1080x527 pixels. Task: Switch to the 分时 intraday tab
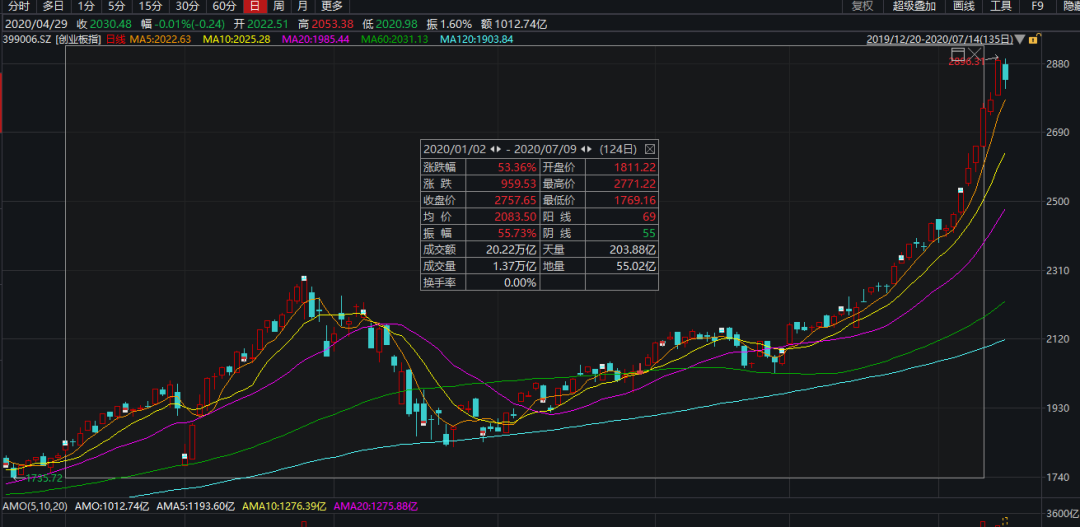[x=18, y=6]
